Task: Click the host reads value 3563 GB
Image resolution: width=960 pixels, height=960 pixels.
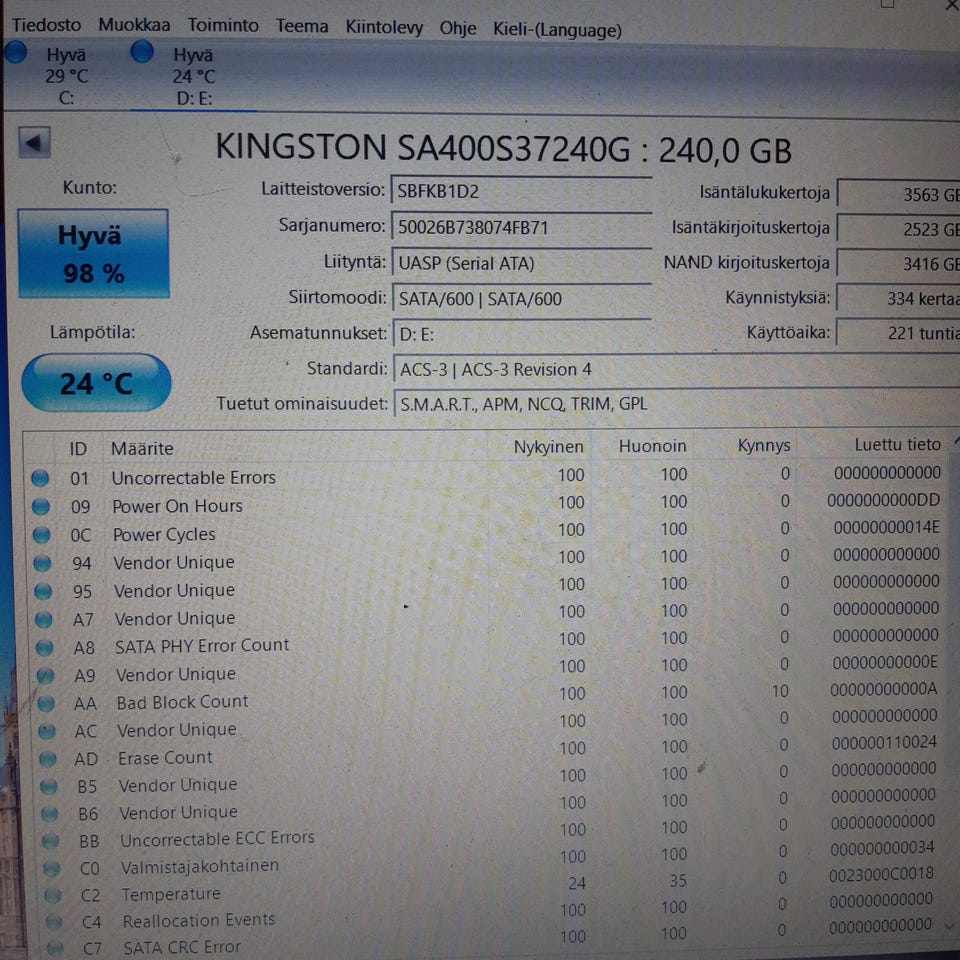Action: pyautogui.click(x=898, y=194)
